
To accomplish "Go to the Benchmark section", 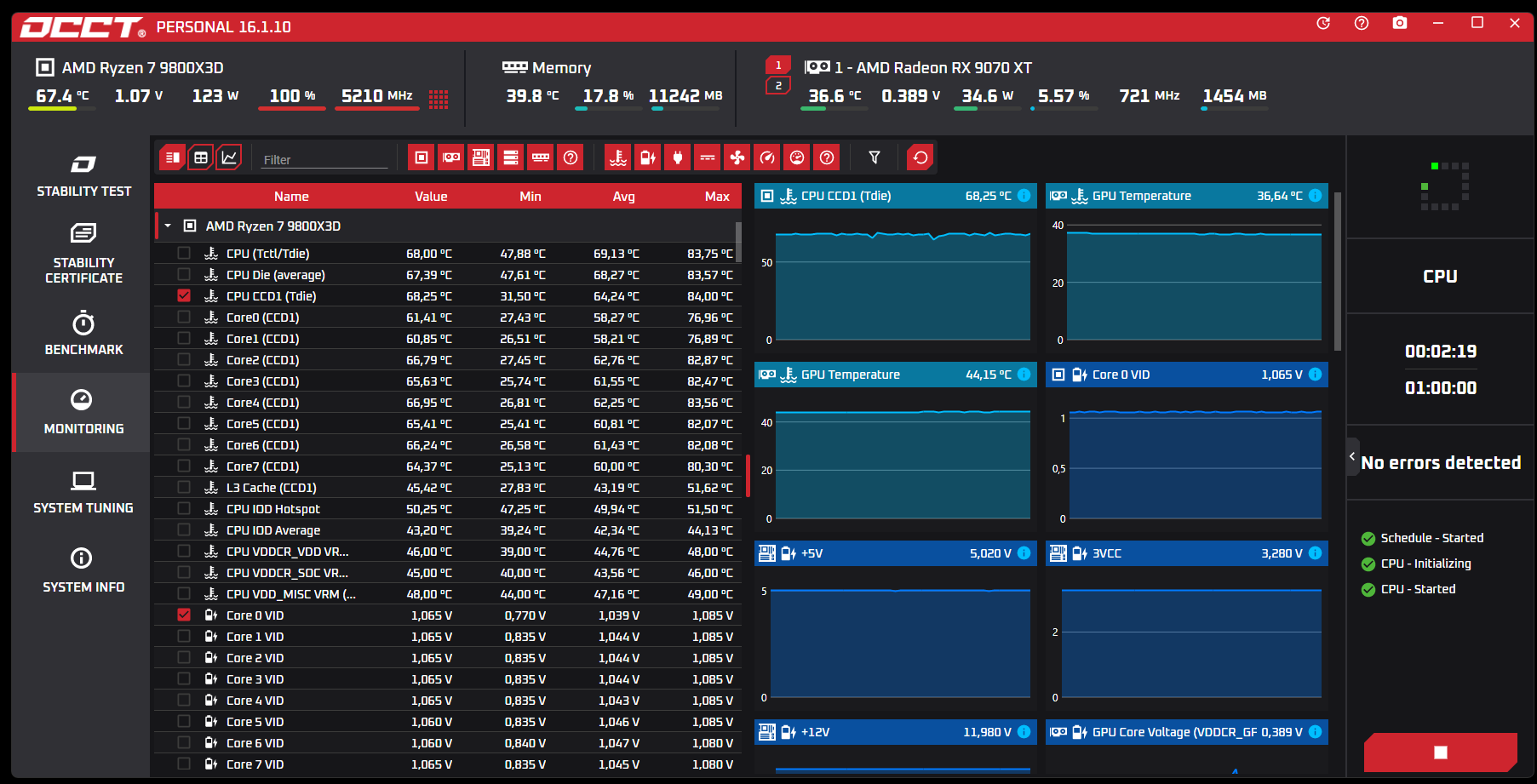I will (83, 334).
